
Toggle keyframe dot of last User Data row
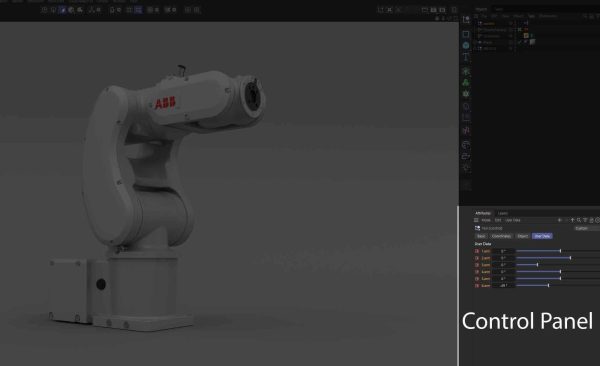(x=477, y=286)
